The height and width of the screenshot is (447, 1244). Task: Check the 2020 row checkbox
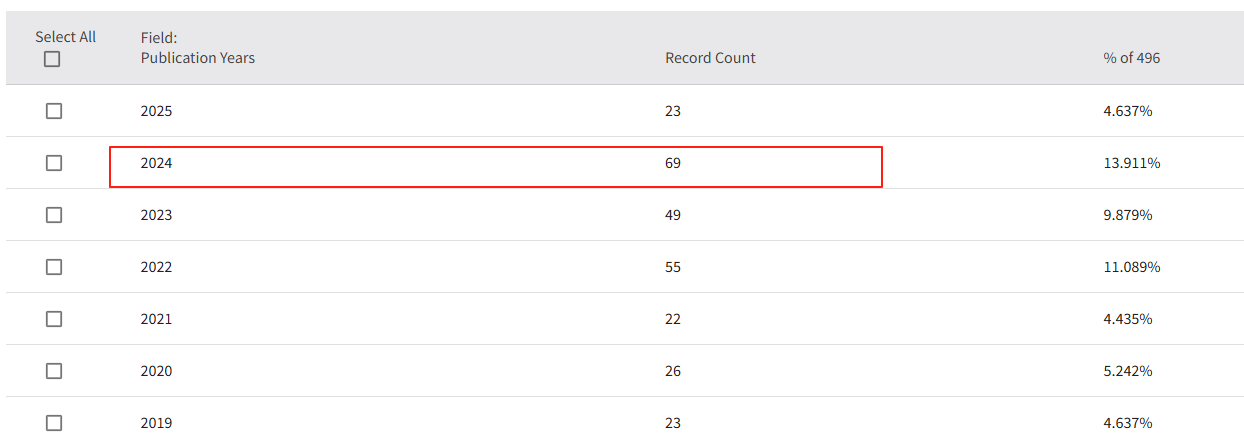tap(54, 371)
